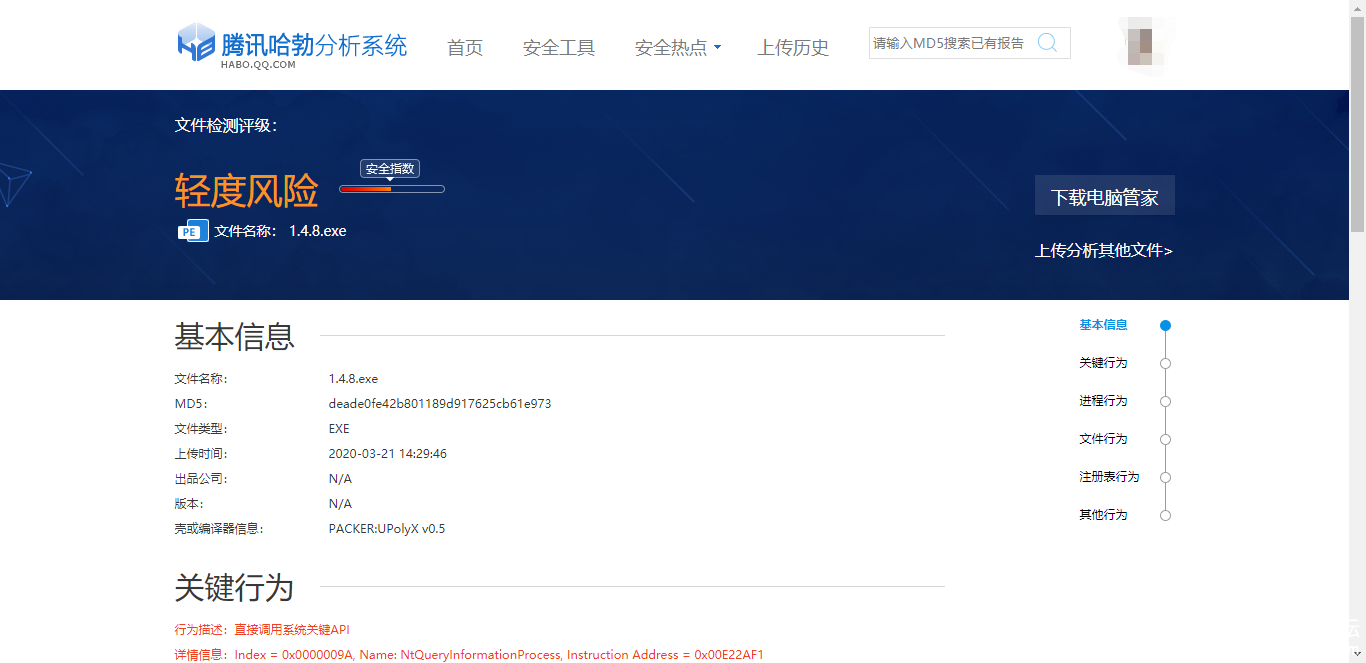Image resolution: width=1366 pixels, height=663 pixels.
Task: Click the 安全指数 risk meter bar
Action: (x=392, y=189)
